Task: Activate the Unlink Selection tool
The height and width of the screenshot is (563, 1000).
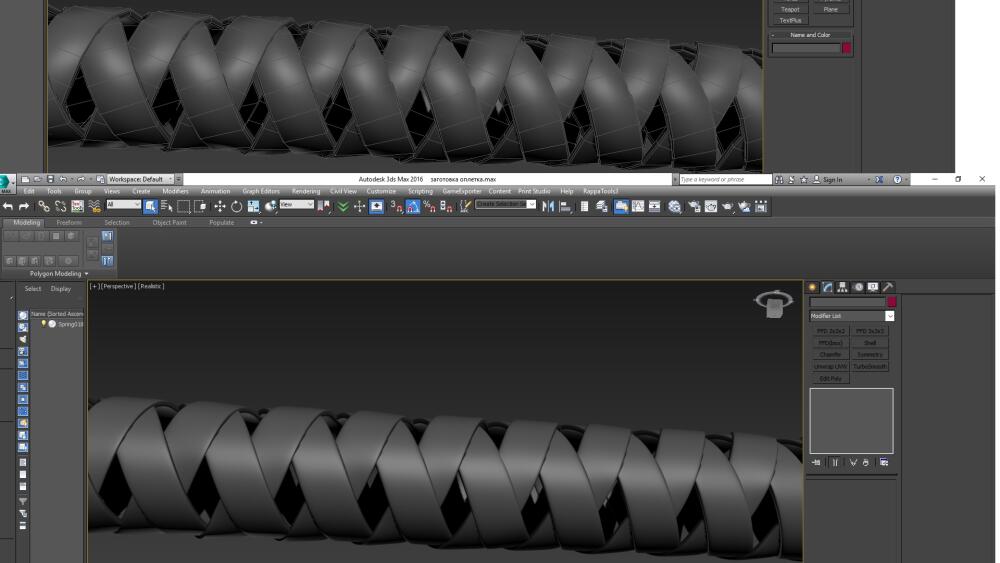Action: coord(60,206)
